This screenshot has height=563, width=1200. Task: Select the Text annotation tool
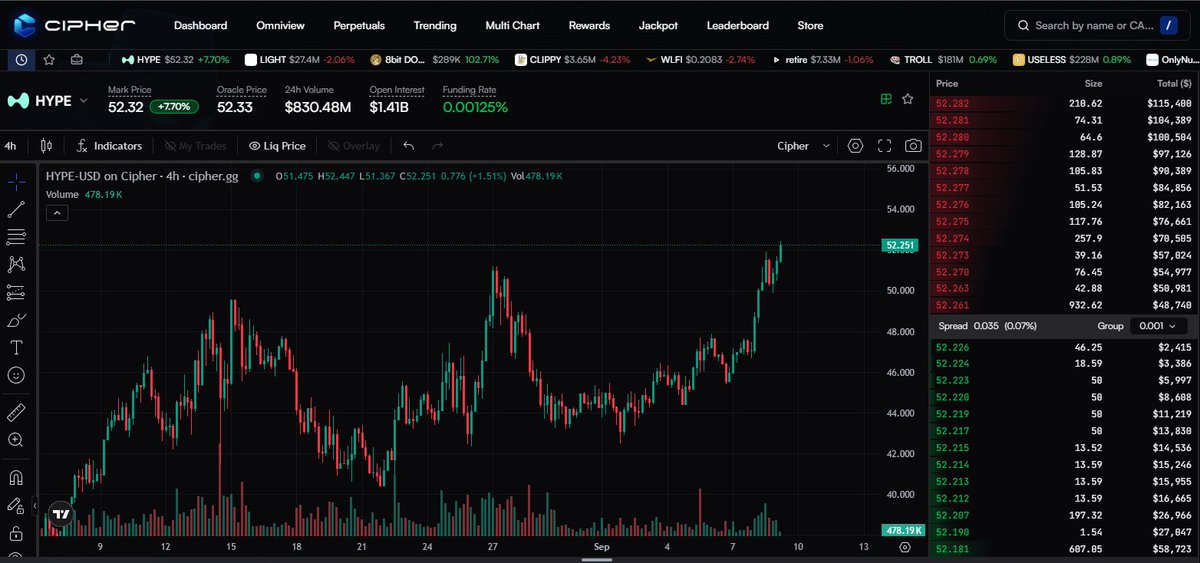click(16, 347)
